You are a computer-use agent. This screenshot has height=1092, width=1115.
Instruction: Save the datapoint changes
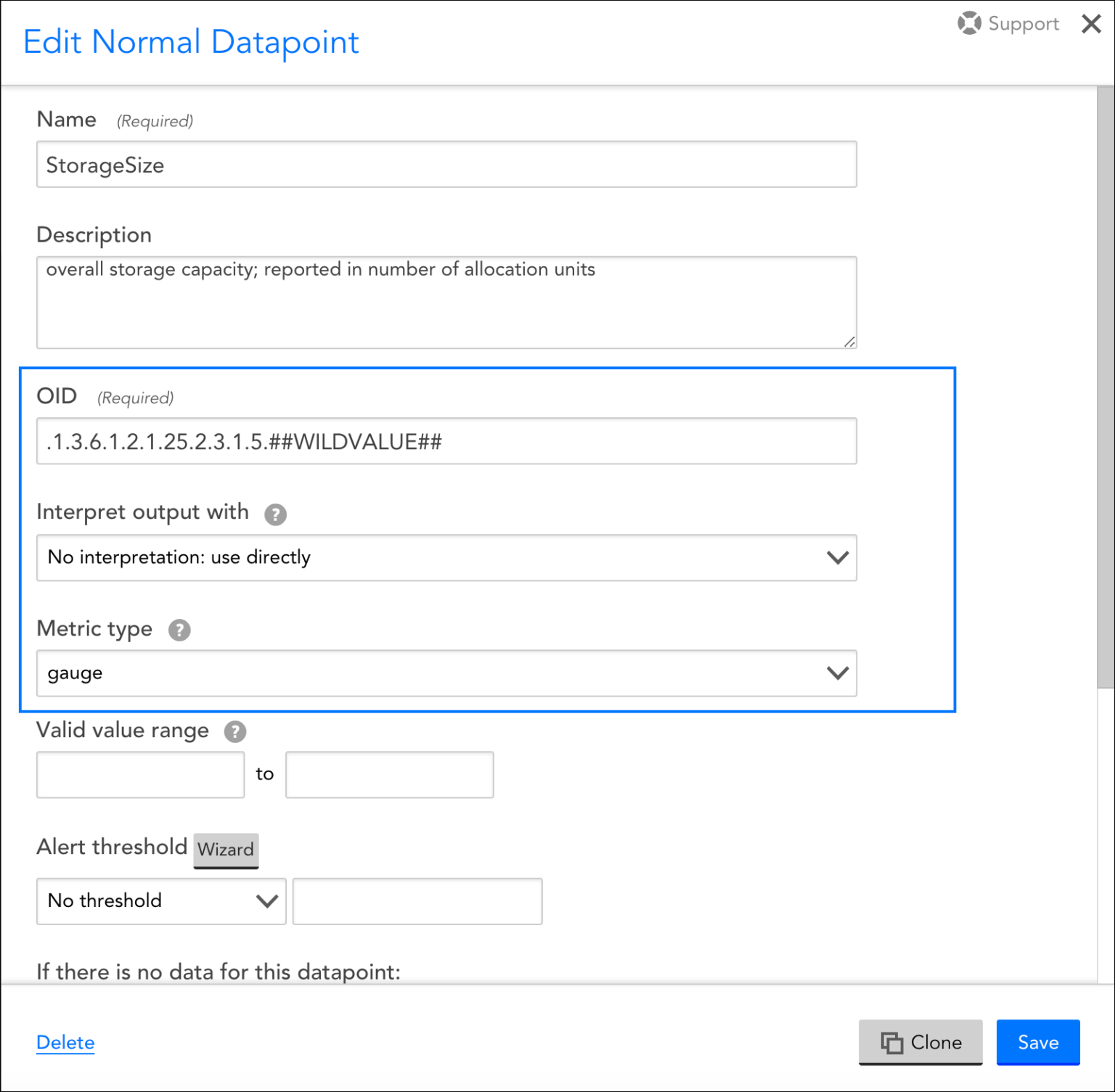pyautogui.click(x=1037, y=1043)
